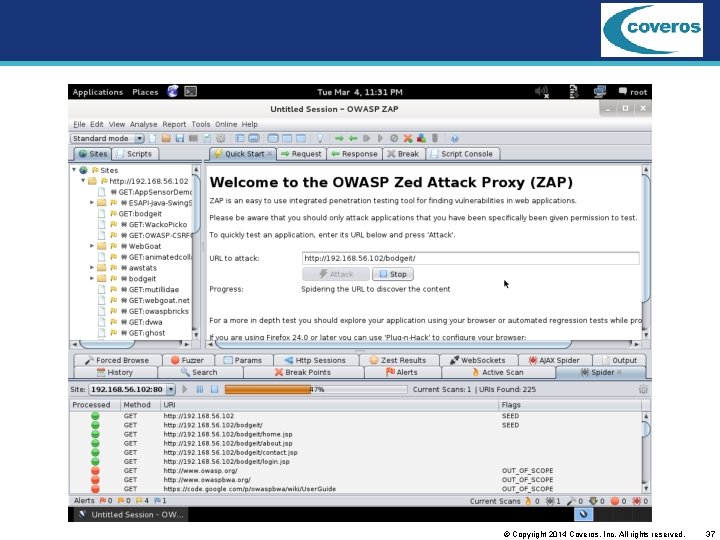720x540 pixels.
Task: Open the Options gear icon in toolbar
Action: click(221, 138)
